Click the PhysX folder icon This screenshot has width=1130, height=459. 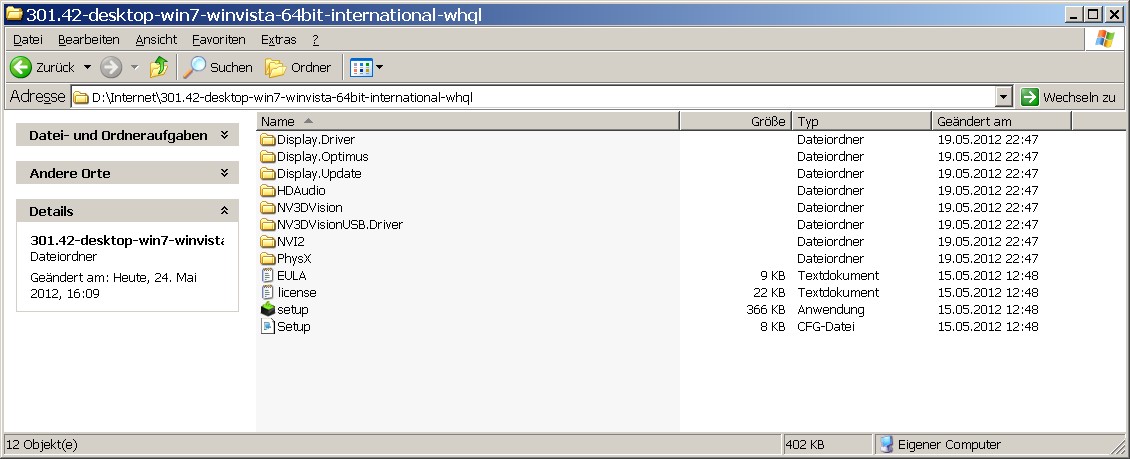pos(268,259)
